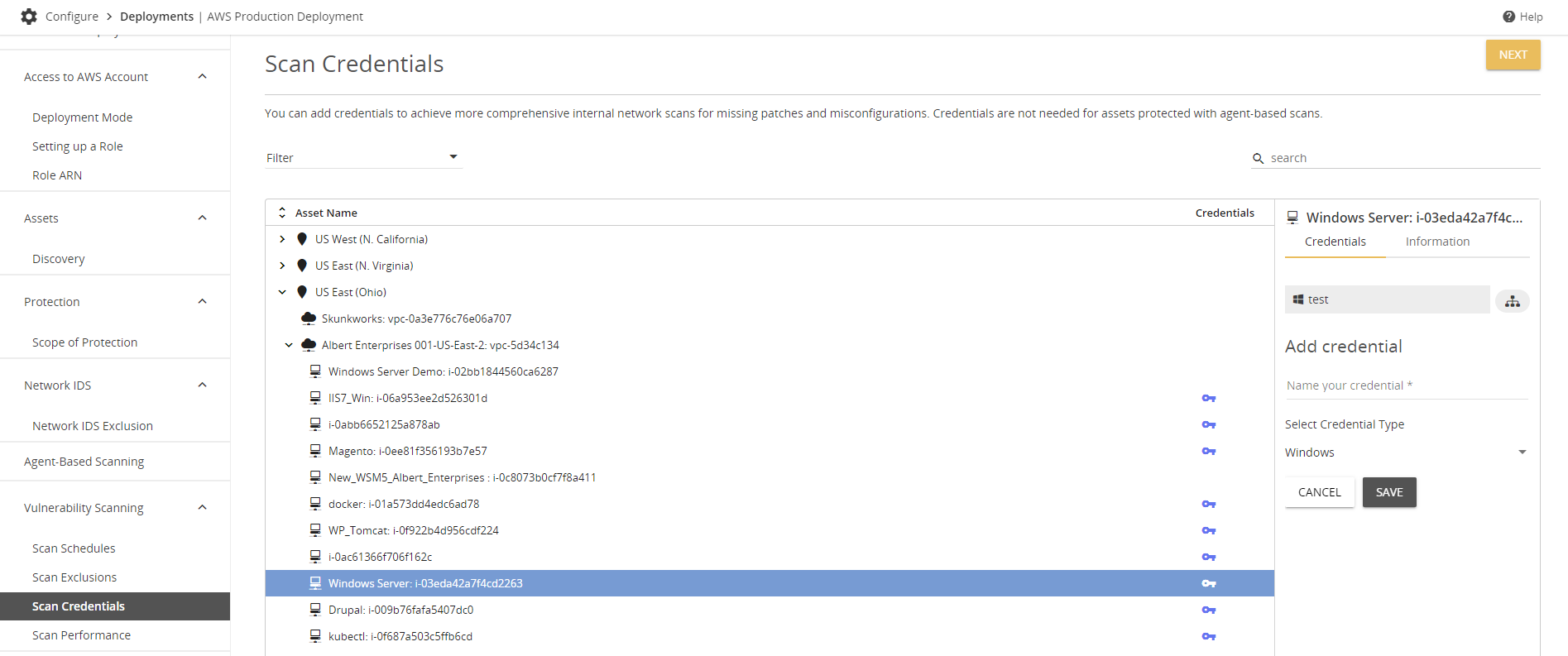Click the location pin for US East (N. Virginia)
Image resolution: width=1568 pixels, height=656 pixels.
302,266
